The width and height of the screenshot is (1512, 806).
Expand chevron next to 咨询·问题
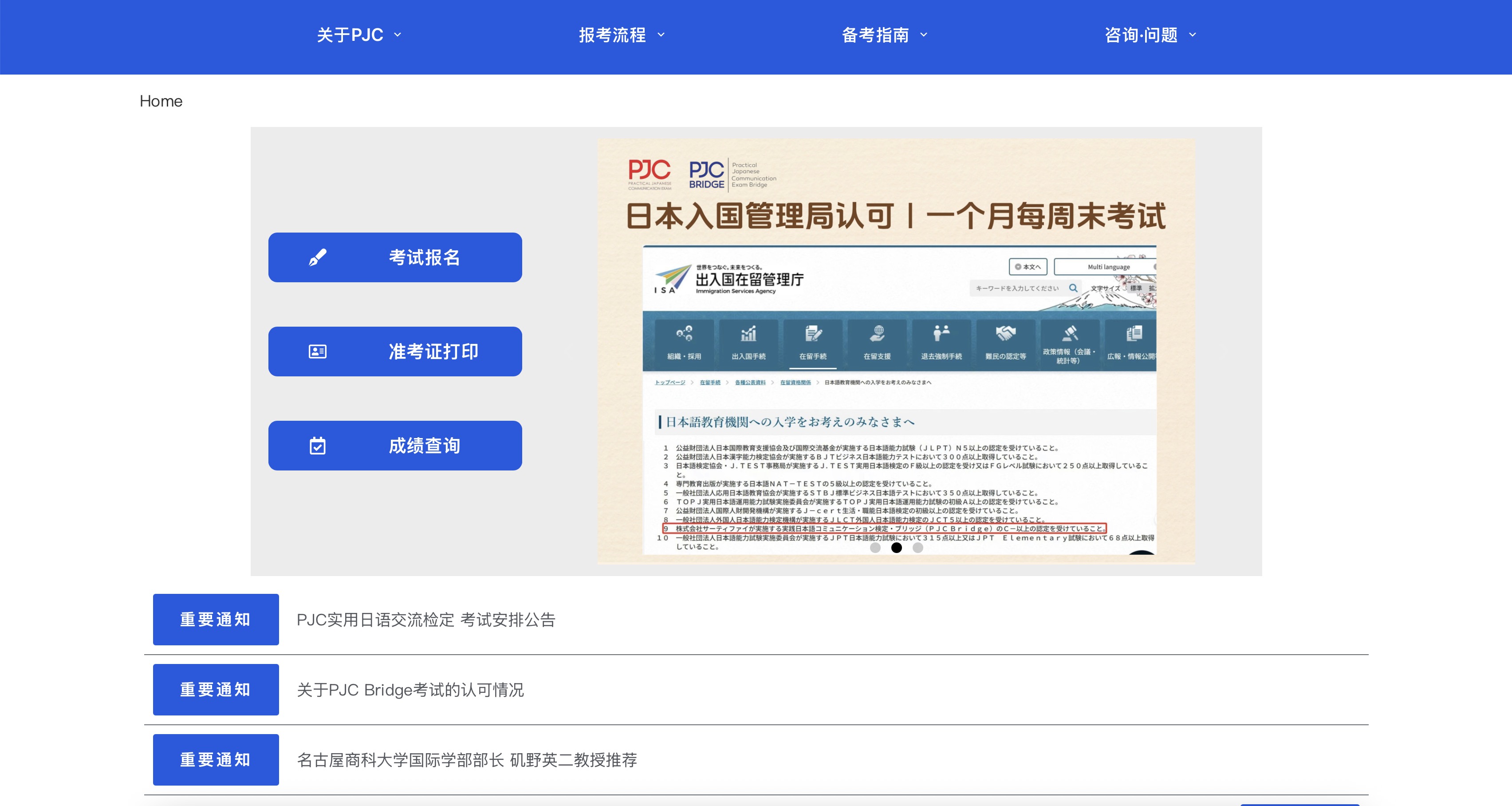pos(1192,35)
